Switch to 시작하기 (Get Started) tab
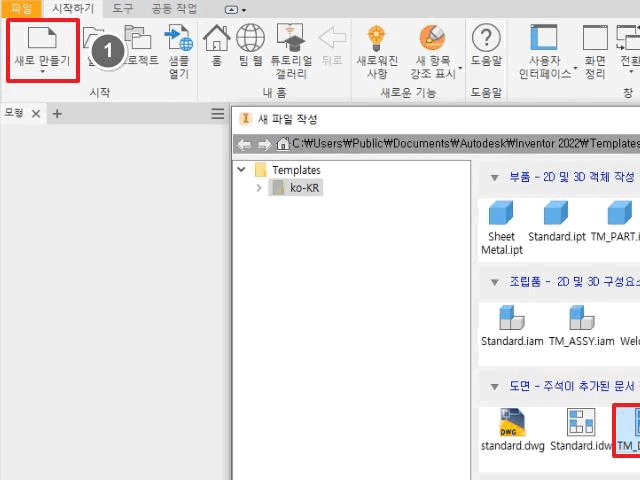Viewport: 640px width, 480px height. (x=73, y=9)
